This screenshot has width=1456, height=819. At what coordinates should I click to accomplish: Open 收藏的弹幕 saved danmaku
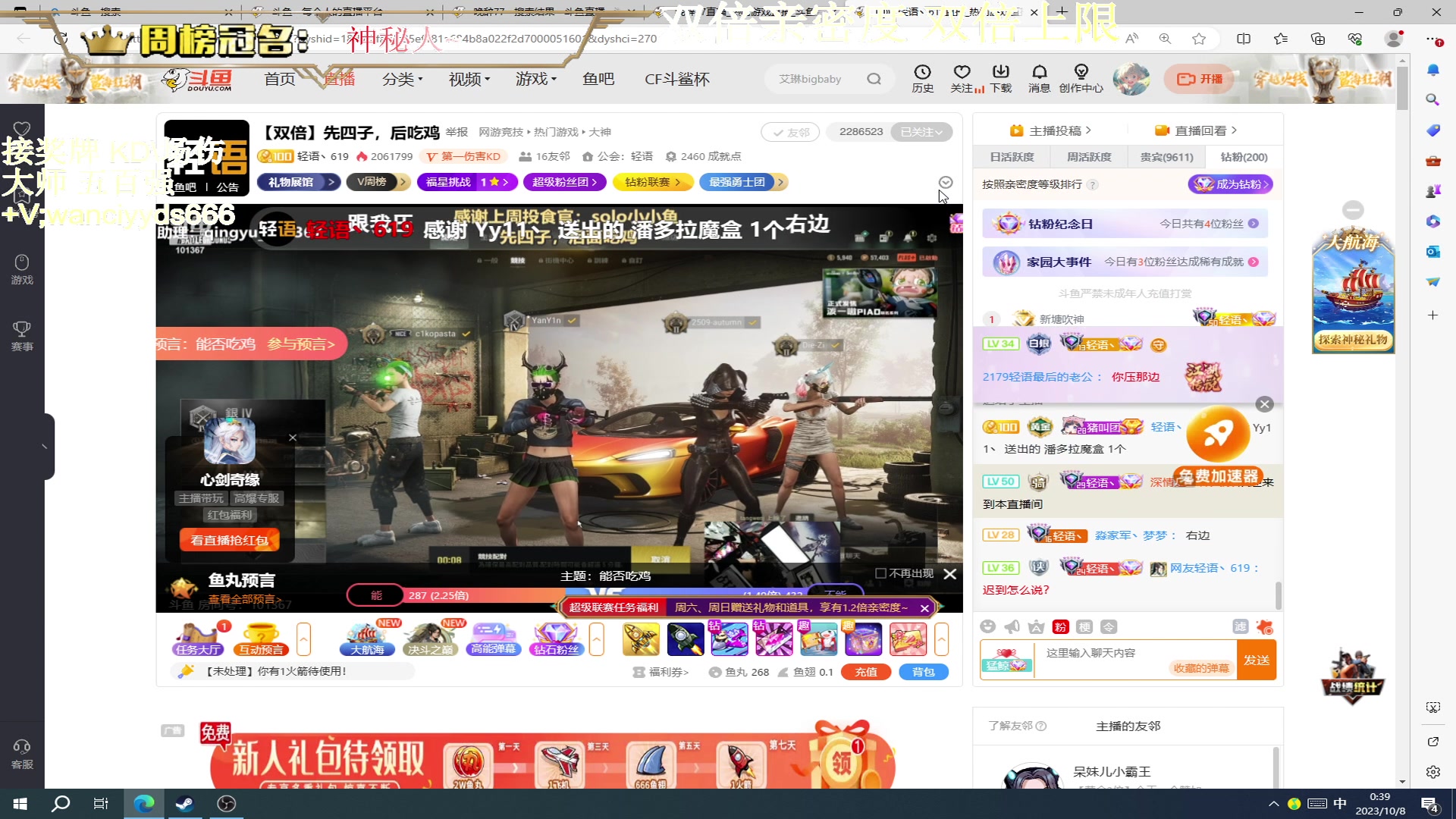pos(1201,668)
